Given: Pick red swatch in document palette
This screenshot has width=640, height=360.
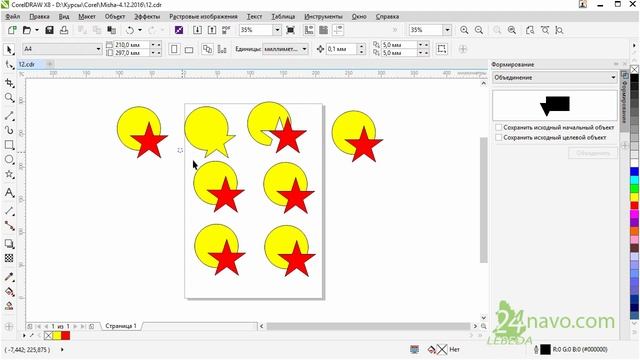Looking at the screenshot, I should tap(66, 336).
